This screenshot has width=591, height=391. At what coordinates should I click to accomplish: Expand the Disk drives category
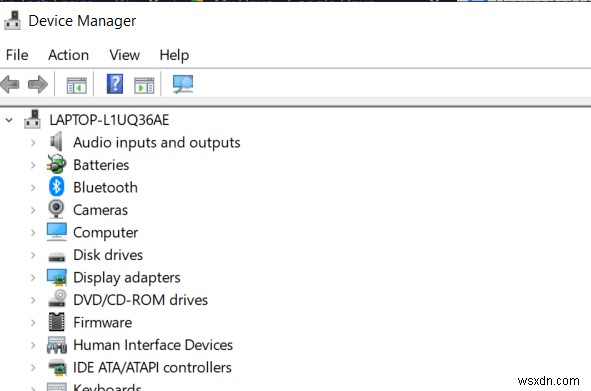[33, 255]
